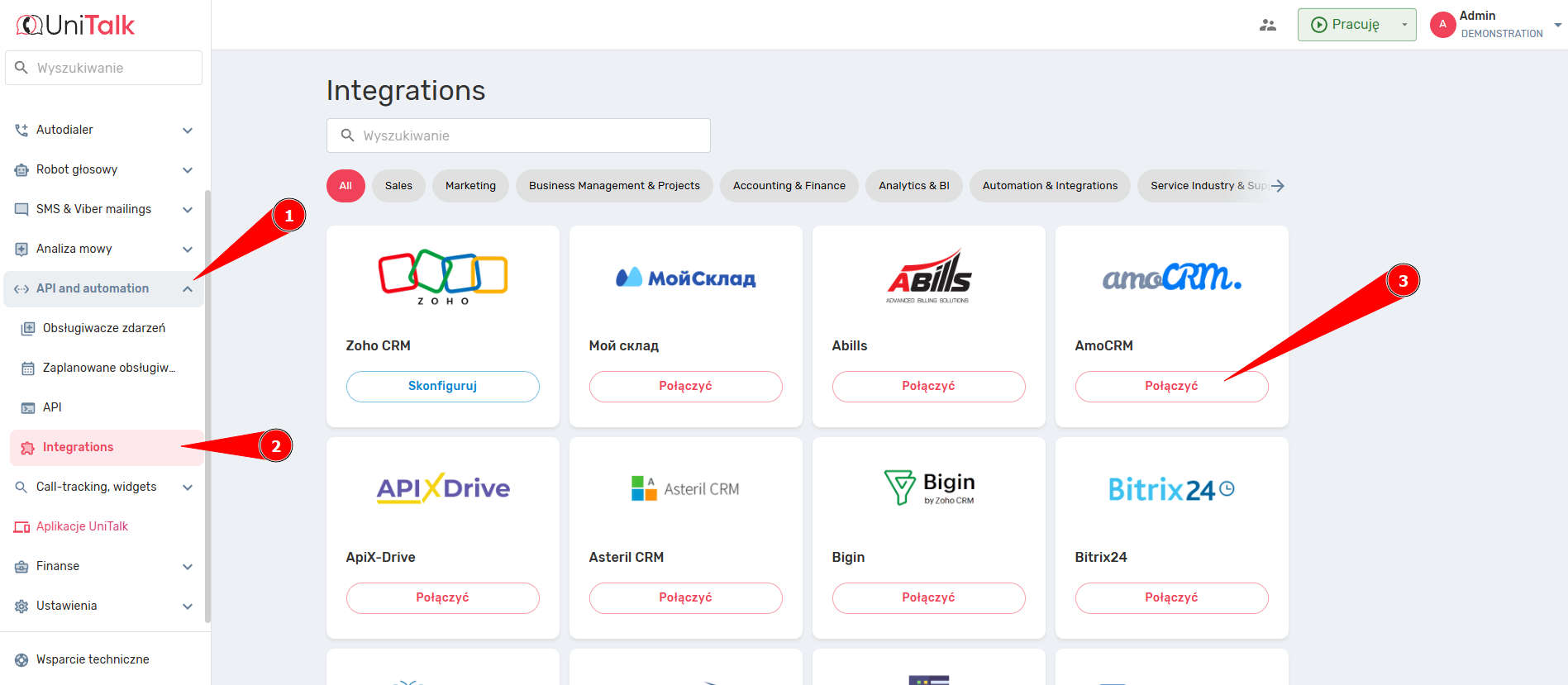Expand the Autodialer menu chevron
Screen dimensions: 1568x685
[188, 131]
